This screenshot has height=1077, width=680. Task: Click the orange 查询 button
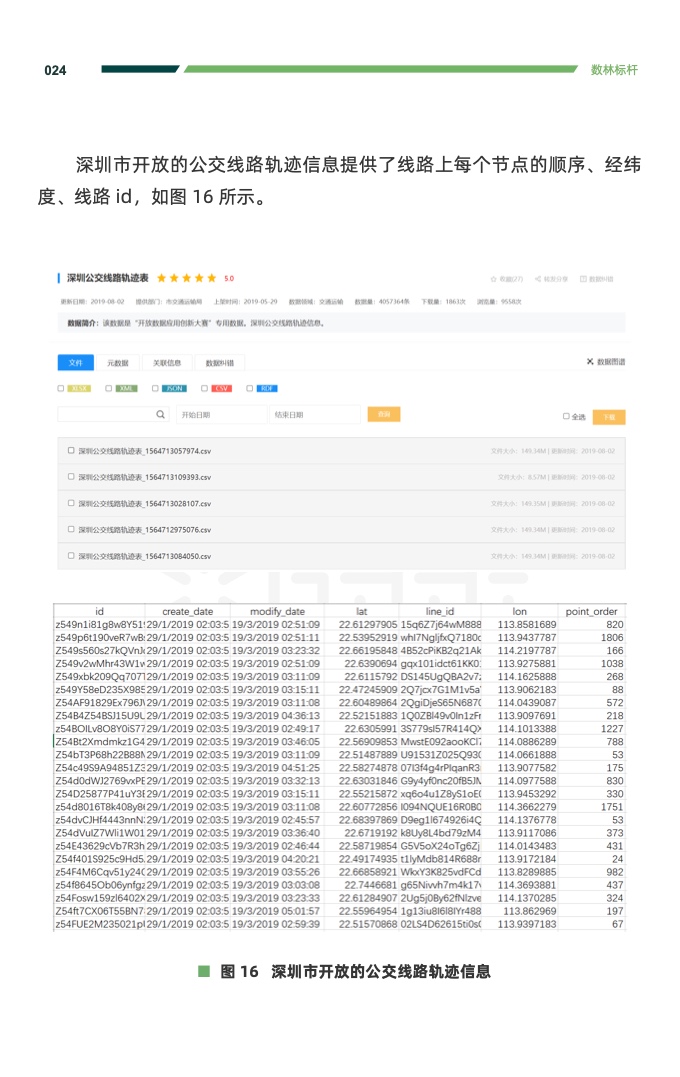(x=383, y=414)
